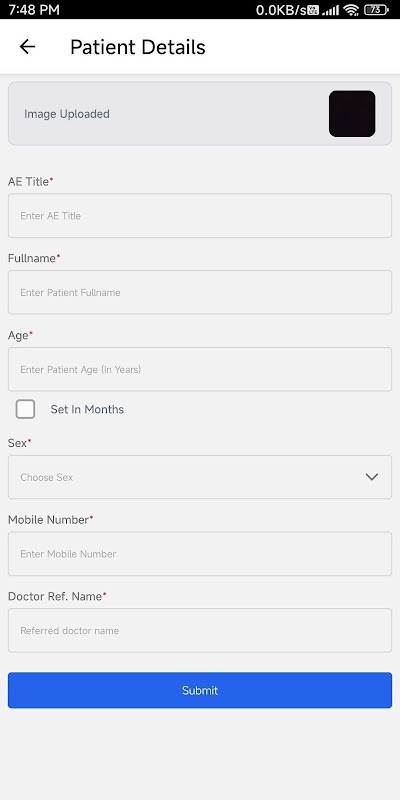Select the Patient Fullname input field
The height and width of the screenshot is (800, 400).
click(x=200, y=292)
